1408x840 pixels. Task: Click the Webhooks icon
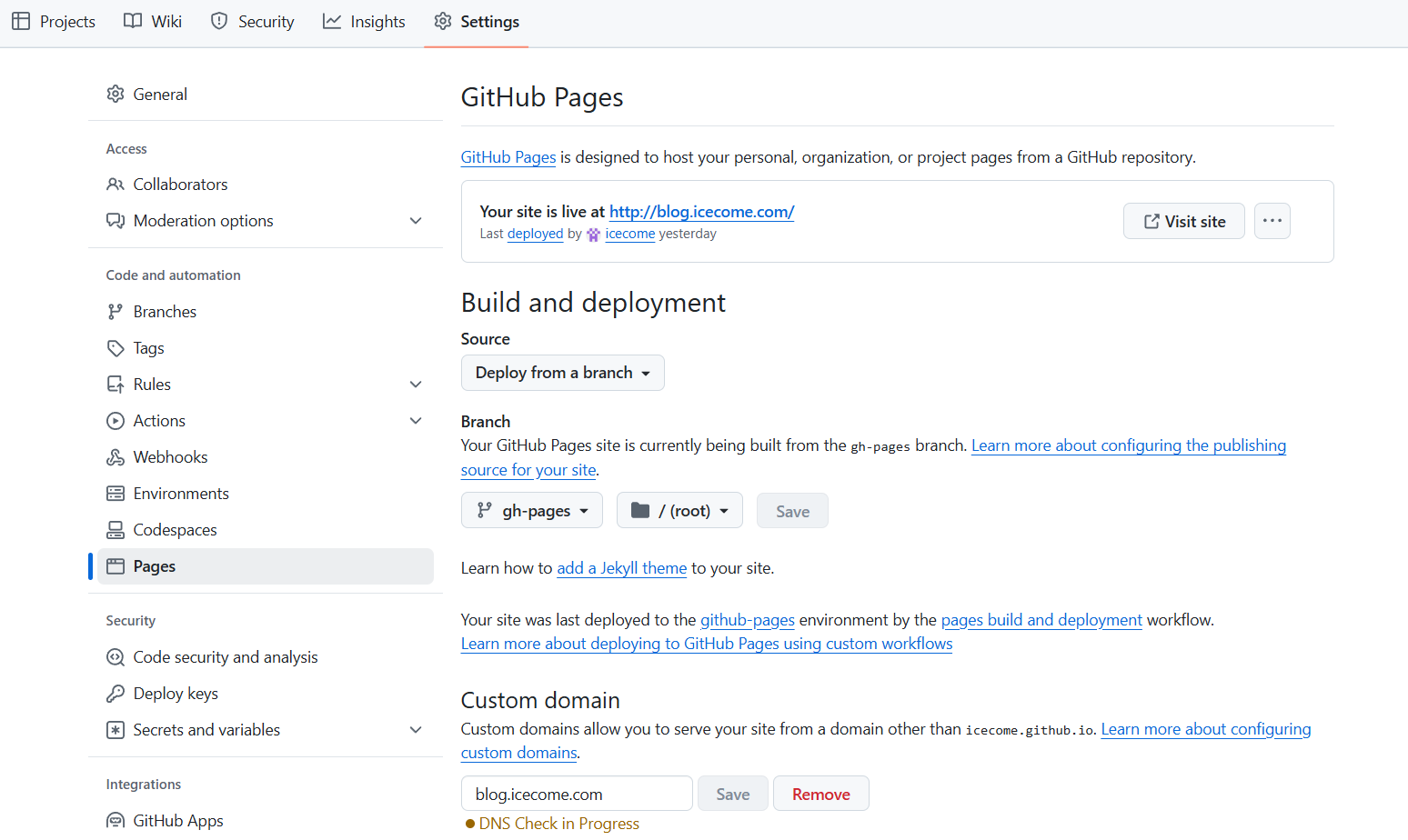(x=116, y=457)
